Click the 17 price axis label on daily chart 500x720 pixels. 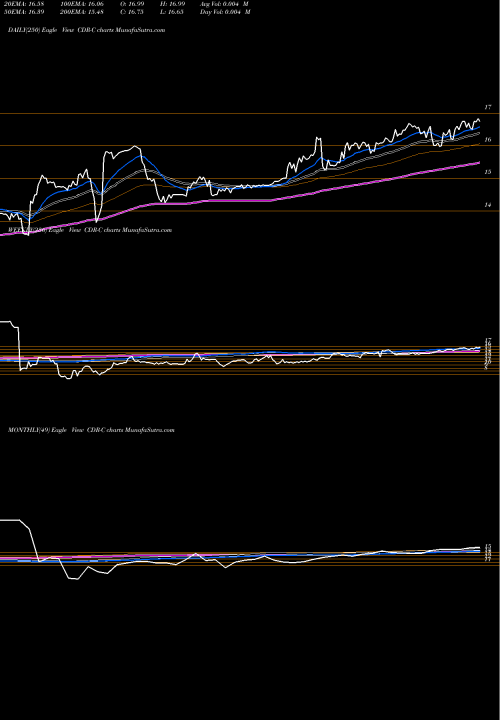[x=488, y=107]
